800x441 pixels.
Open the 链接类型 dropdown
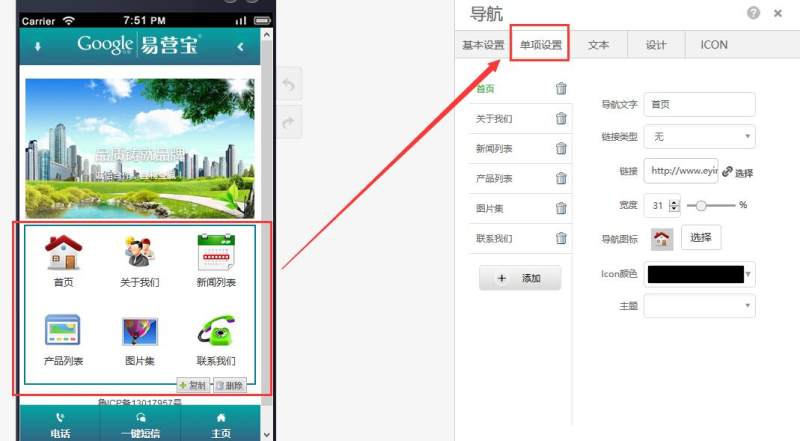[x=699, y=136]
